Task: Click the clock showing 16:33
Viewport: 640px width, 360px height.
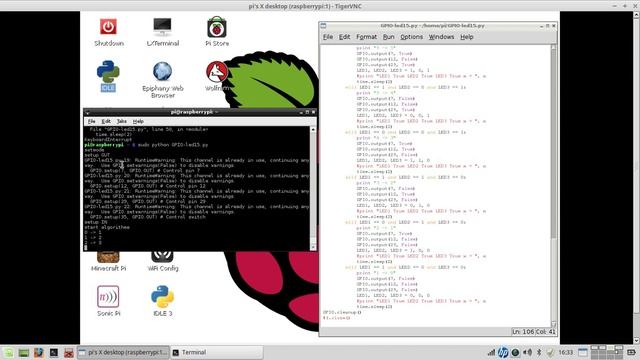Action: [565, 352]
